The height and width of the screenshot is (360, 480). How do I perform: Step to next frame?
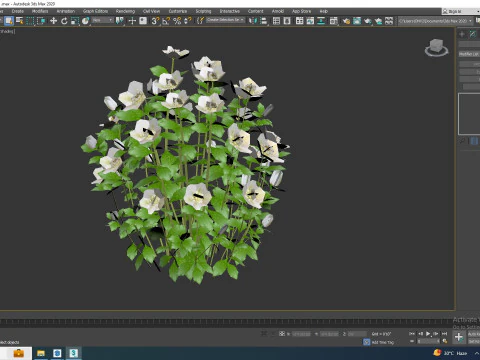click(x=436, y=334)
